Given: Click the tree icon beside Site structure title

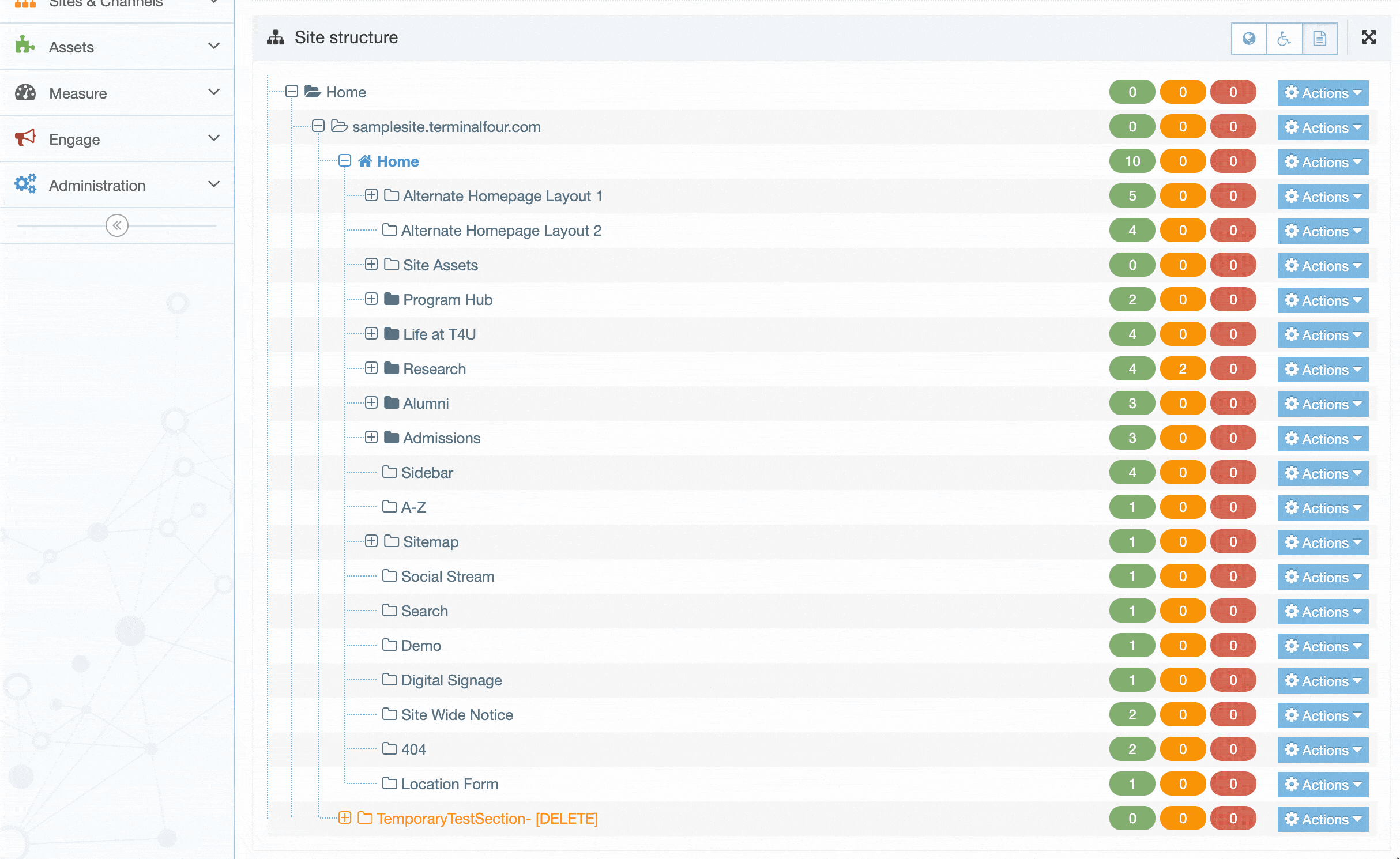Looking at the screenshot, I should [276, 37].
